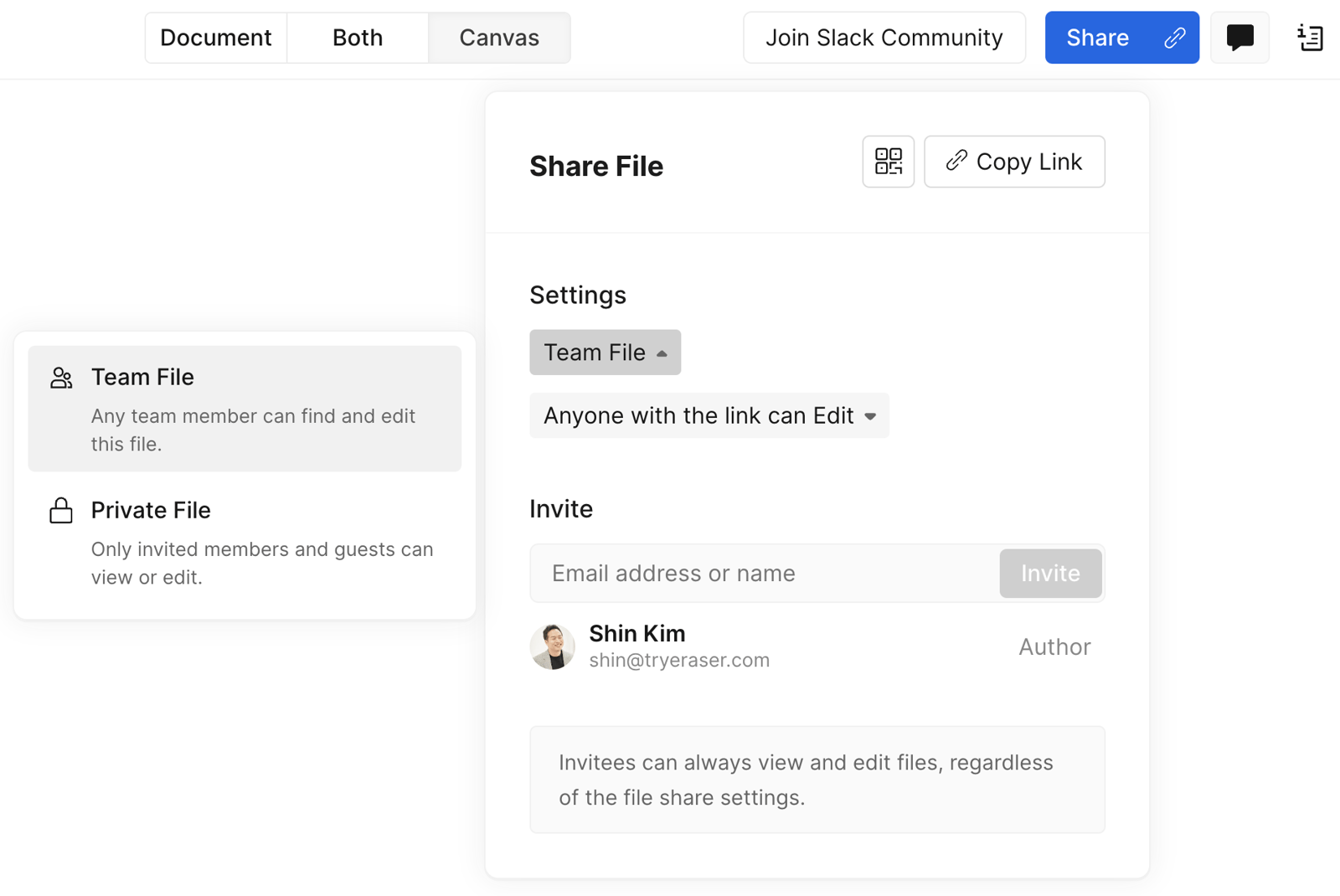
Task: Click shin@tryeraser.com email text
Action: pyautogui.click(x=679, y=660)
